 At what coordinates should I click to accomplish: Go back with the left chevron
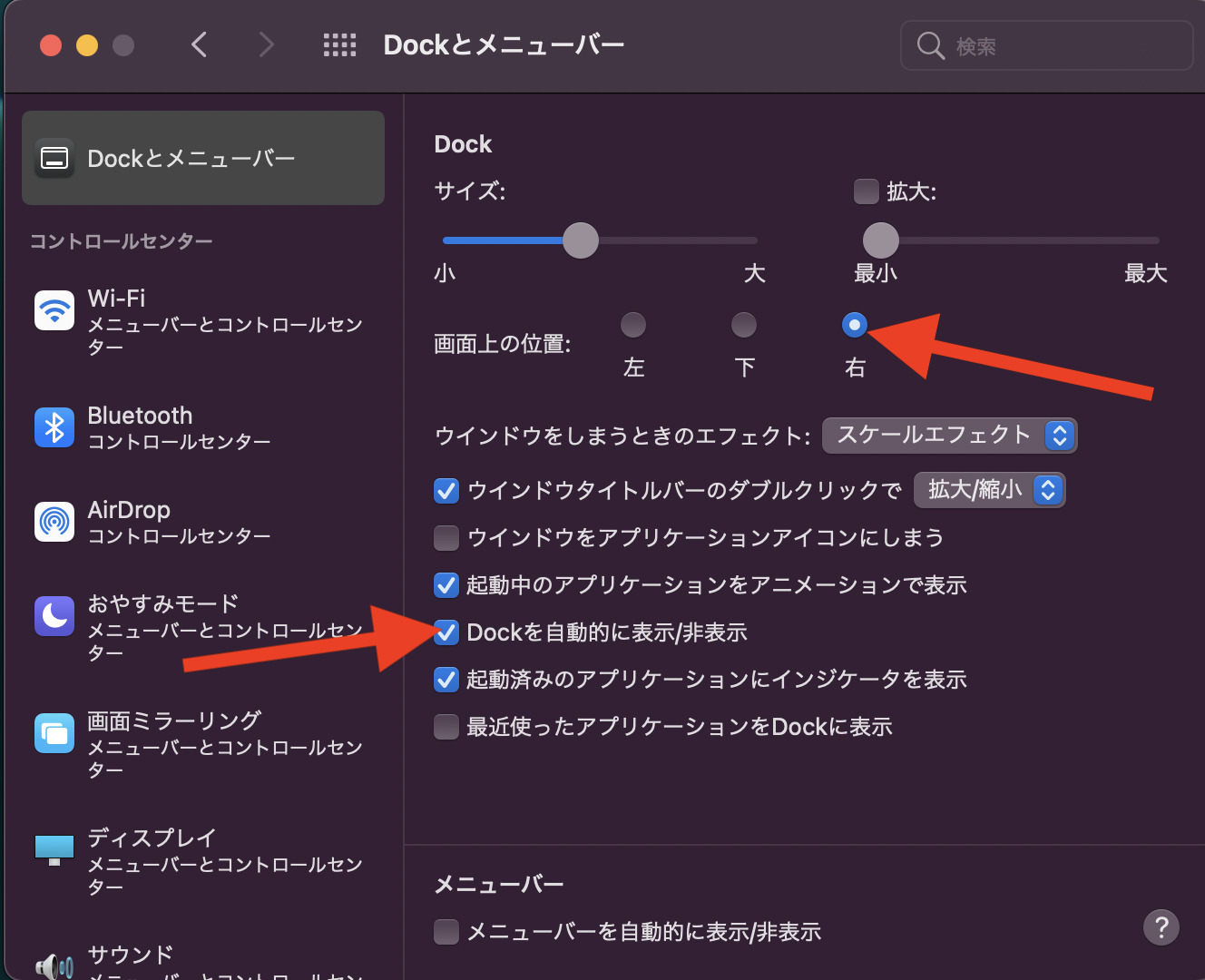tap(200, 44)
